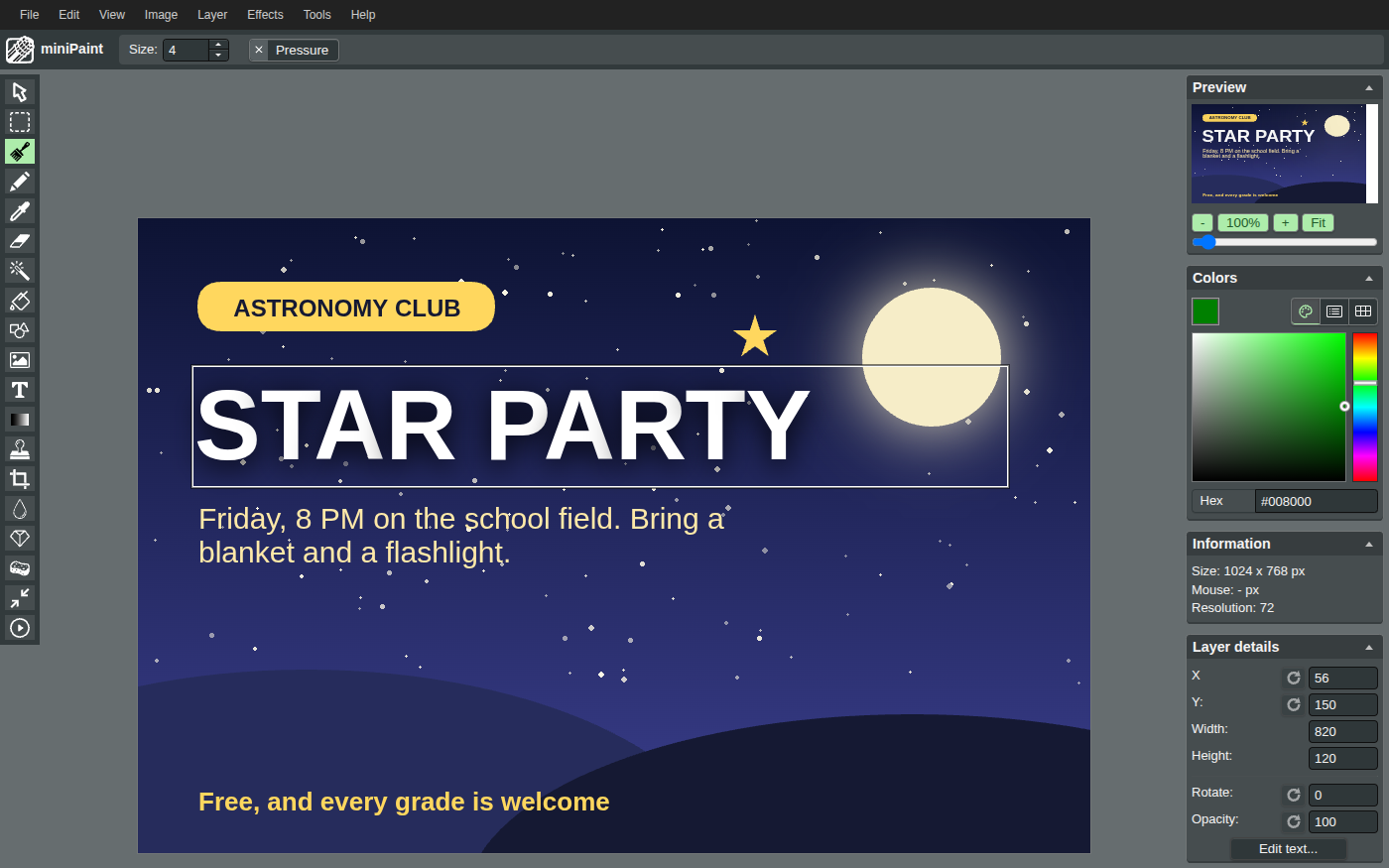Activate the Brush tool
The image size is (1389, 868).
(x=20, y=152)
